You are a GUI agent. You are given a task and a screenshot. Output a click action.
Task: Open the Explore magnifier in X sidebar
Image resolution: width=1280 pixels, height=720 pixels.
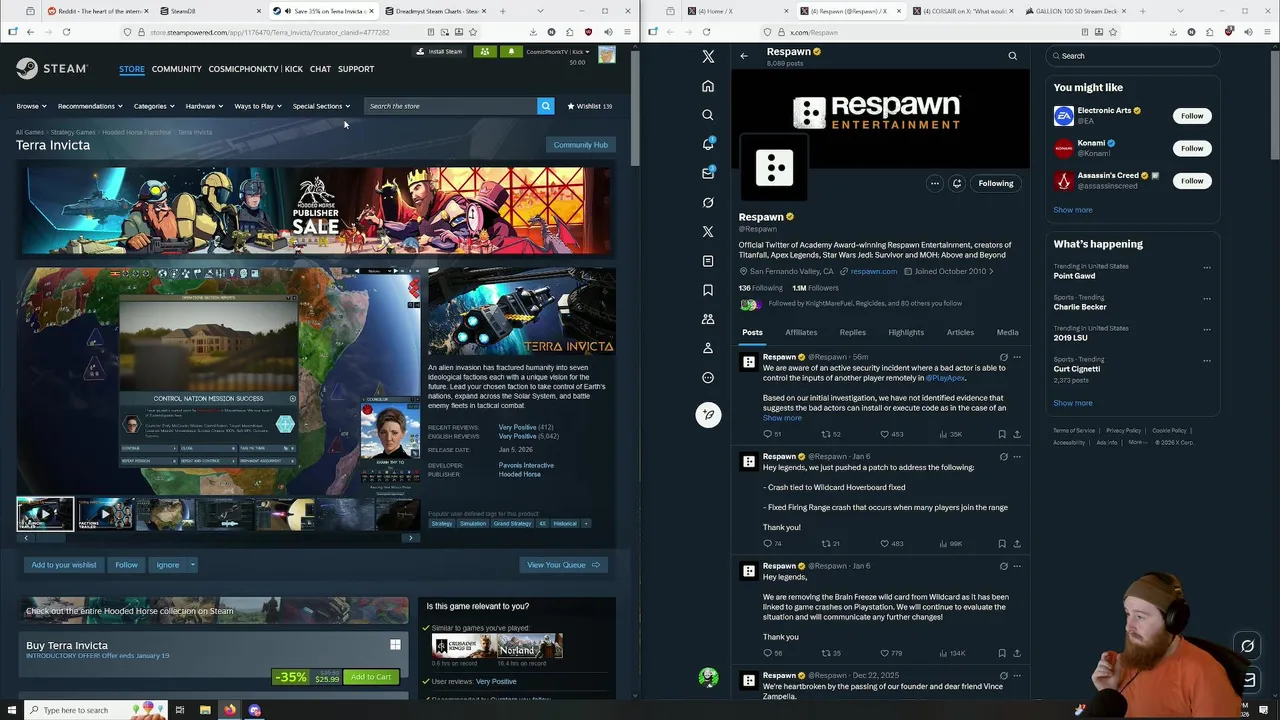tap(708, 115)
